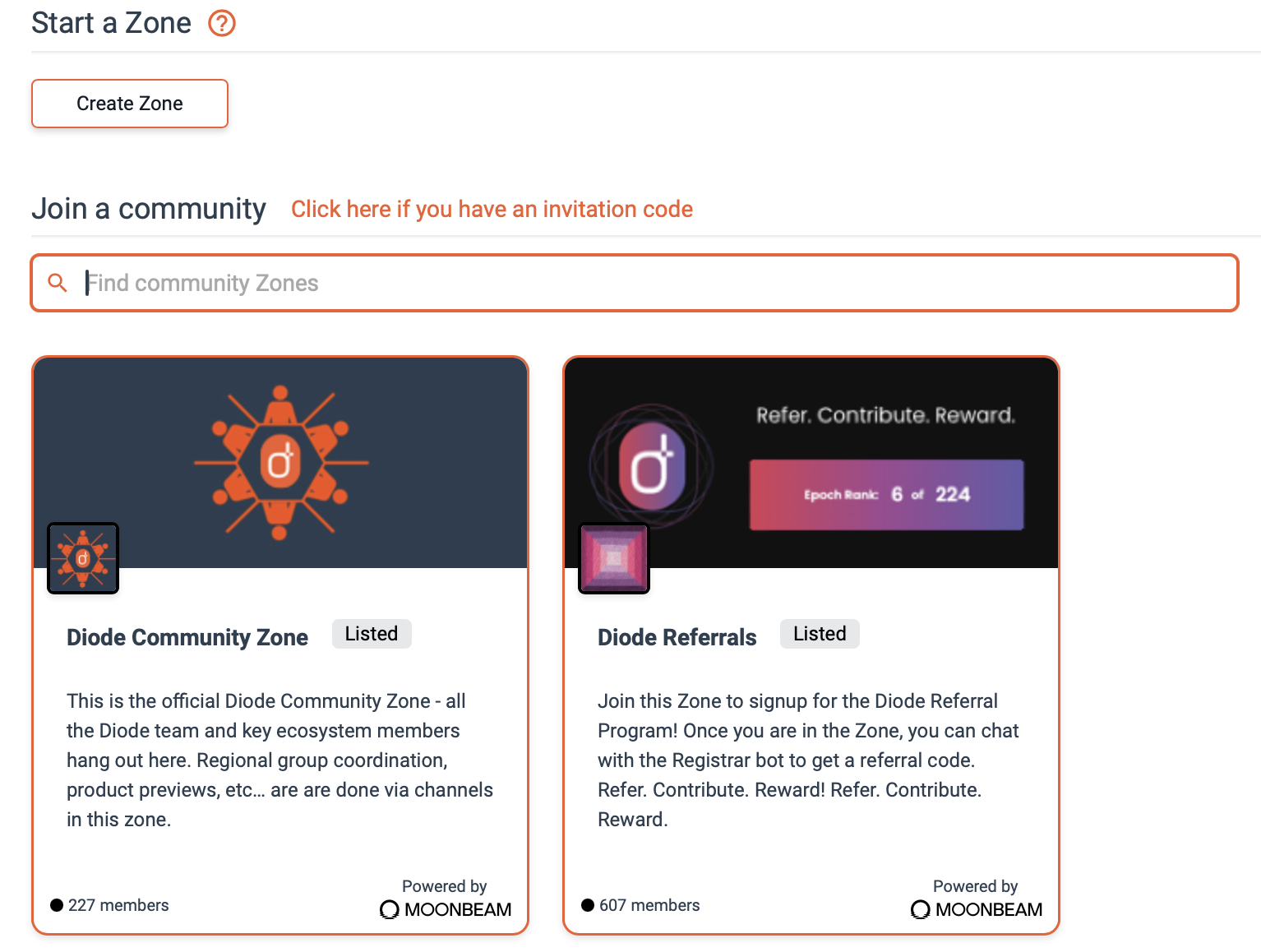The width and height of the screenshot is (1261, 952).
Task: Click the Moonbeam logo on Diode Referrals
Action: point(977,909)
